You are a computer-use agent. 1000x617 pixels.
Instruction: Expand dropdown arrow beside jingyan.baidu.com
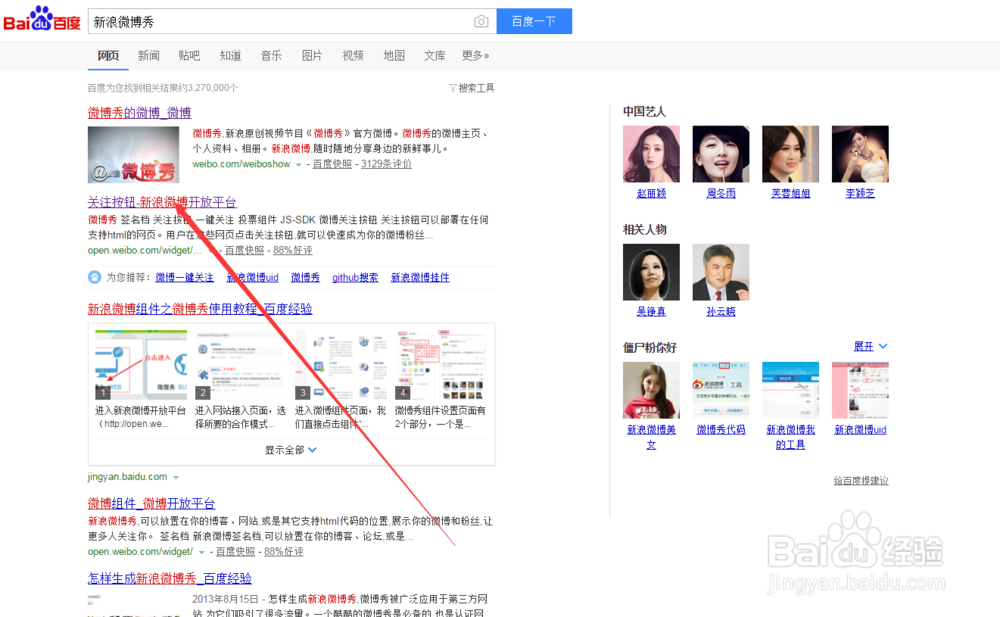(x=176, y=477)
